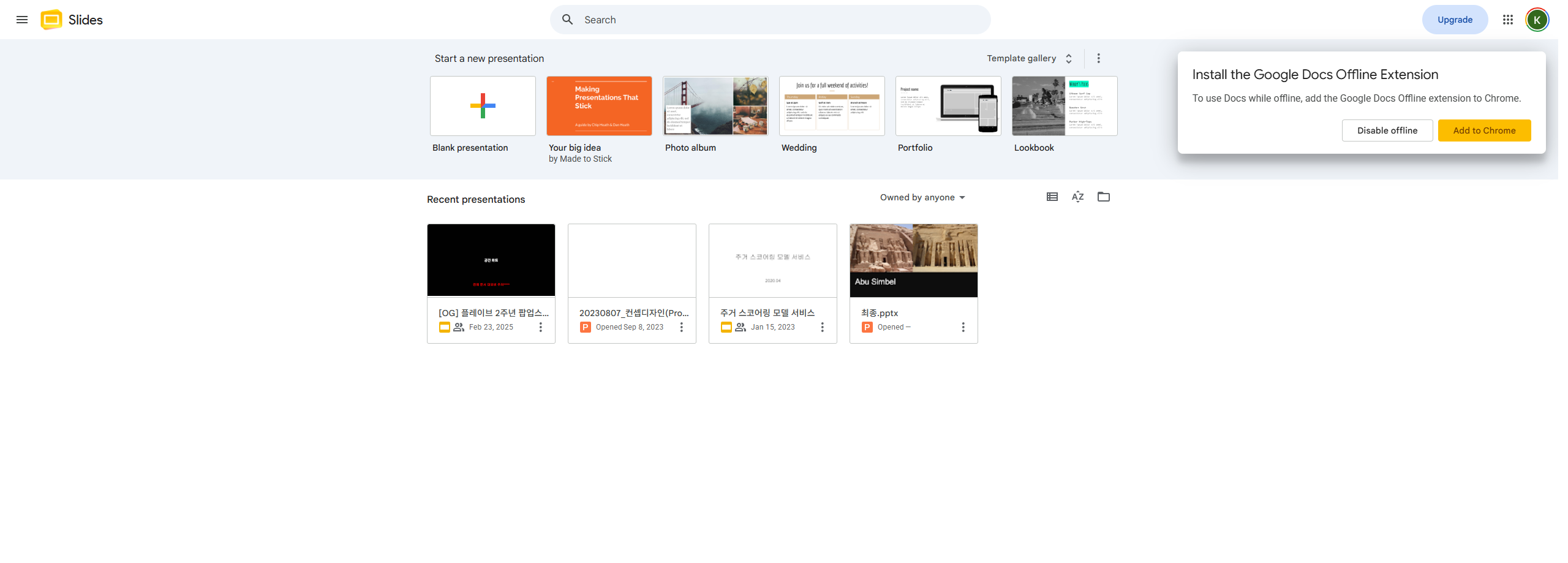Open the main hamburger menu
Image resolution: width=1568 pixels, height=563 pixels.
coord(22,20)
